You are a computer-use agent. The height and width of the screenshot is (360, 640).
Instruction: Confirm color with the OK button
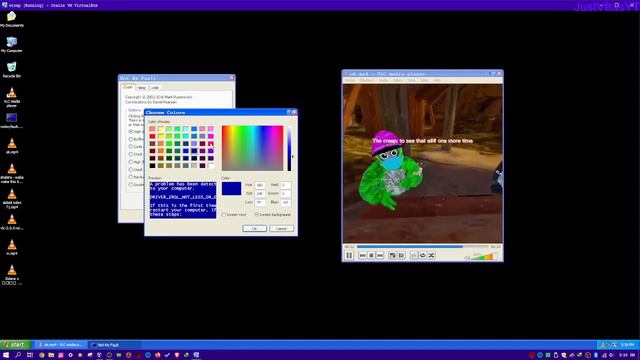tap(254, 229)
